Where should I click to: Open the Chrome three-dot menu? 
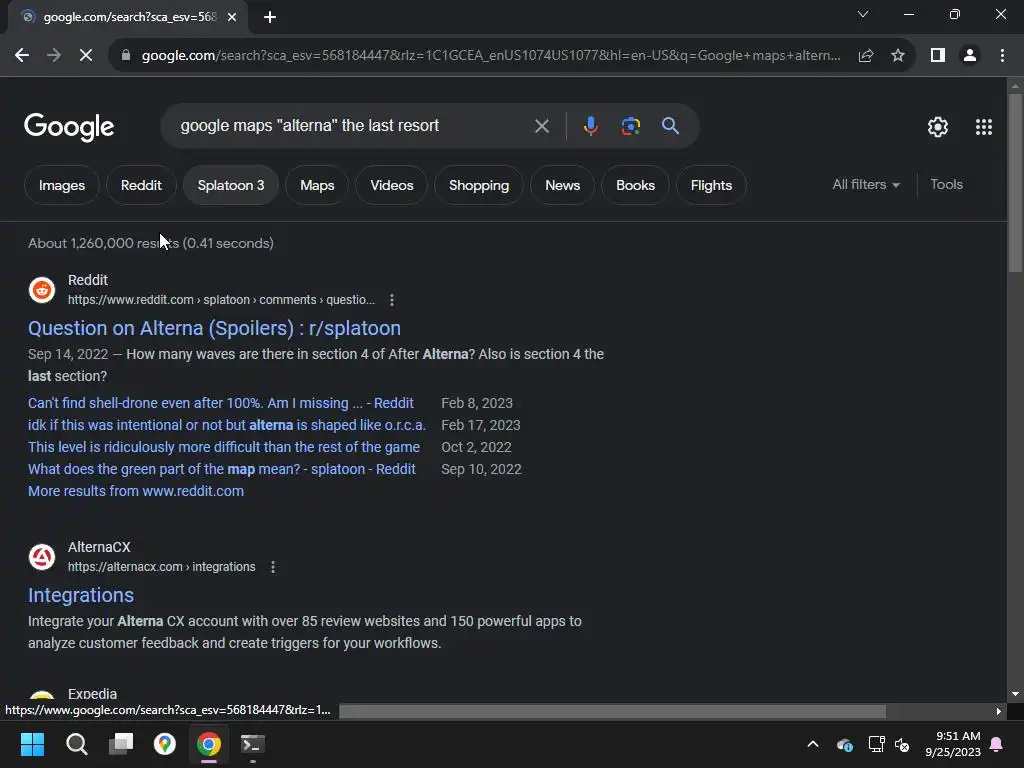pos(1002,56)
